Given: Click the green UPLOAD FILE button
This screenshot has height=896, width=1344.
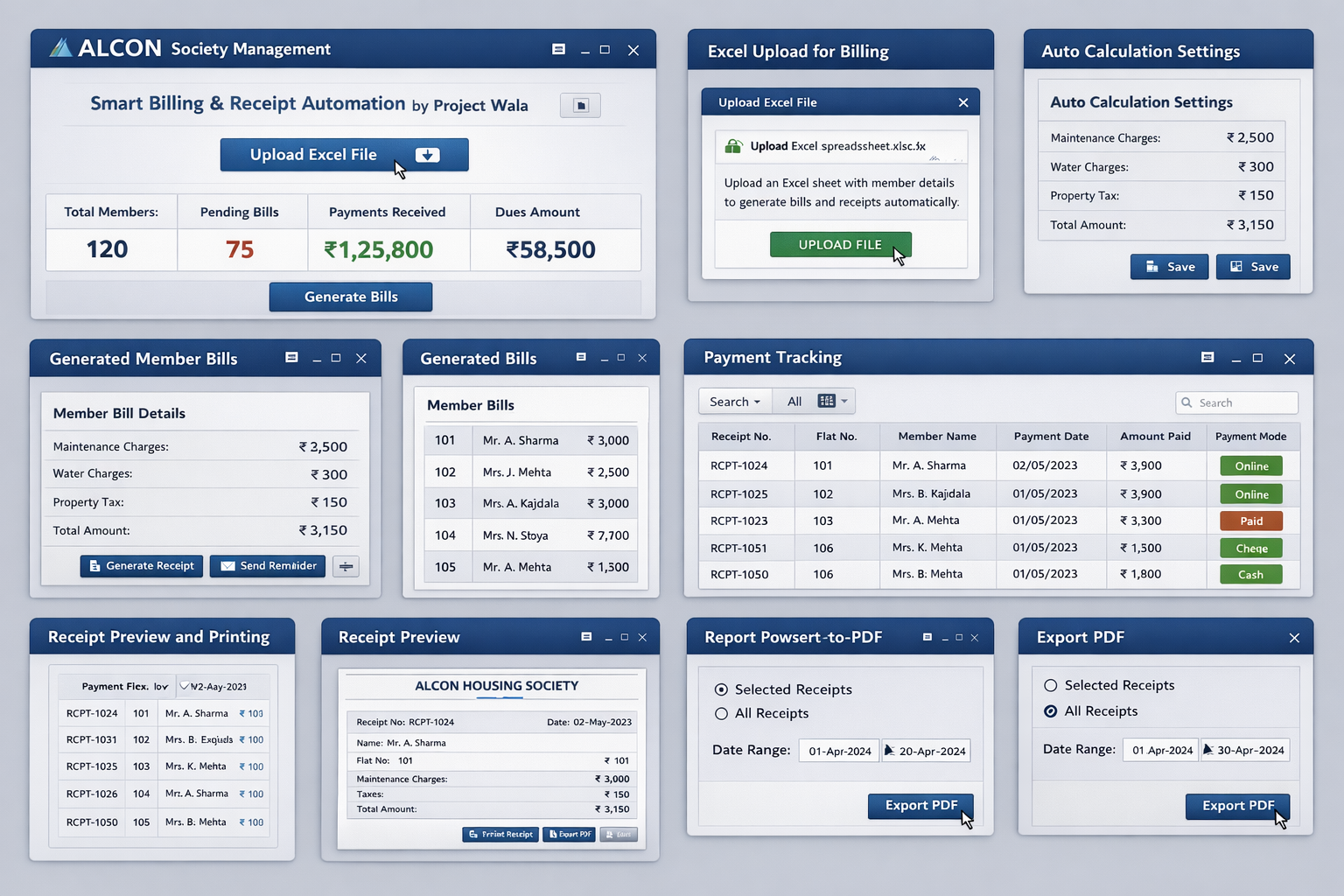Looking at the screenshot, I should 840,244.
